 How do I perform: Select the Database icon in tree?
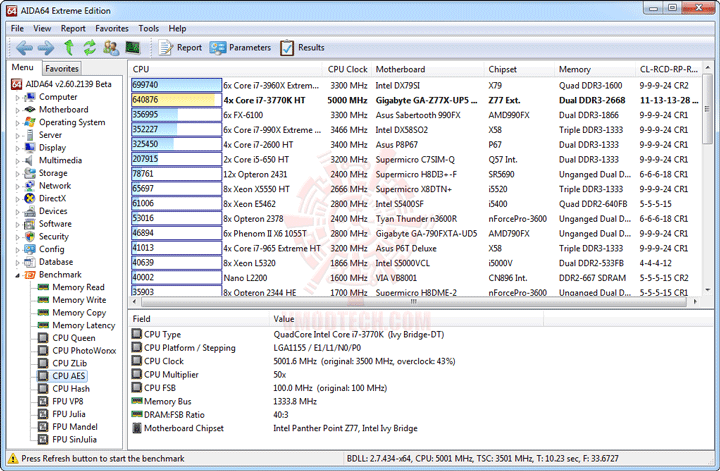pos(29,262)
